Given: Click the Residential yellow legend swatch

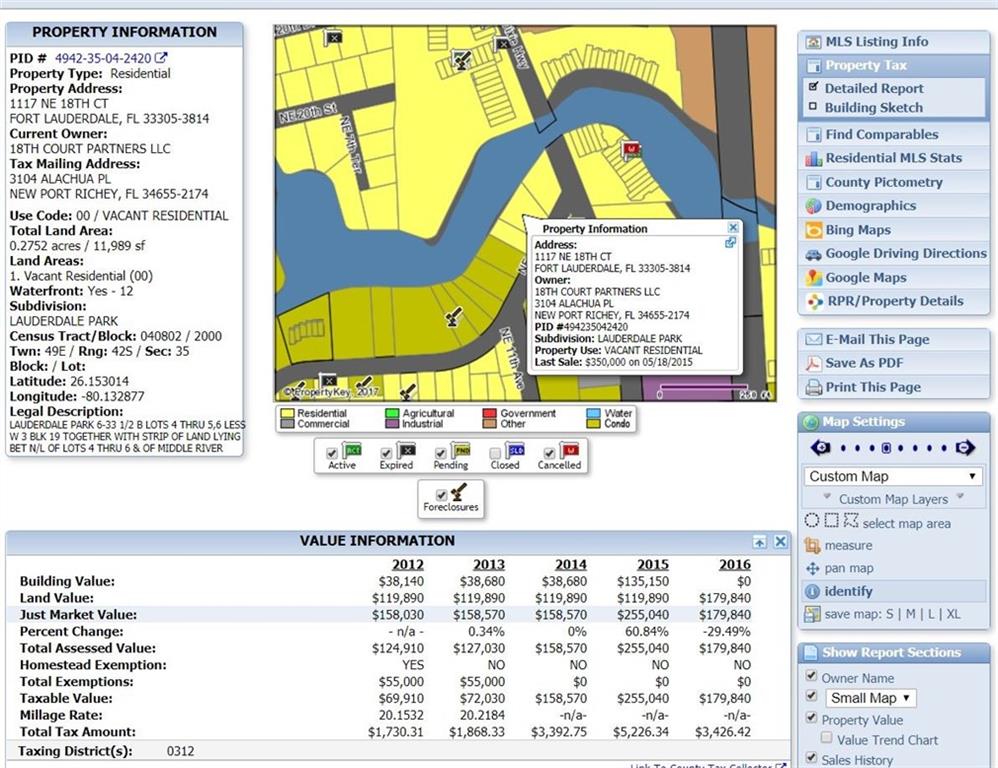Looking at the screenshot, I should pyautogui.click(x=288, y=413).
